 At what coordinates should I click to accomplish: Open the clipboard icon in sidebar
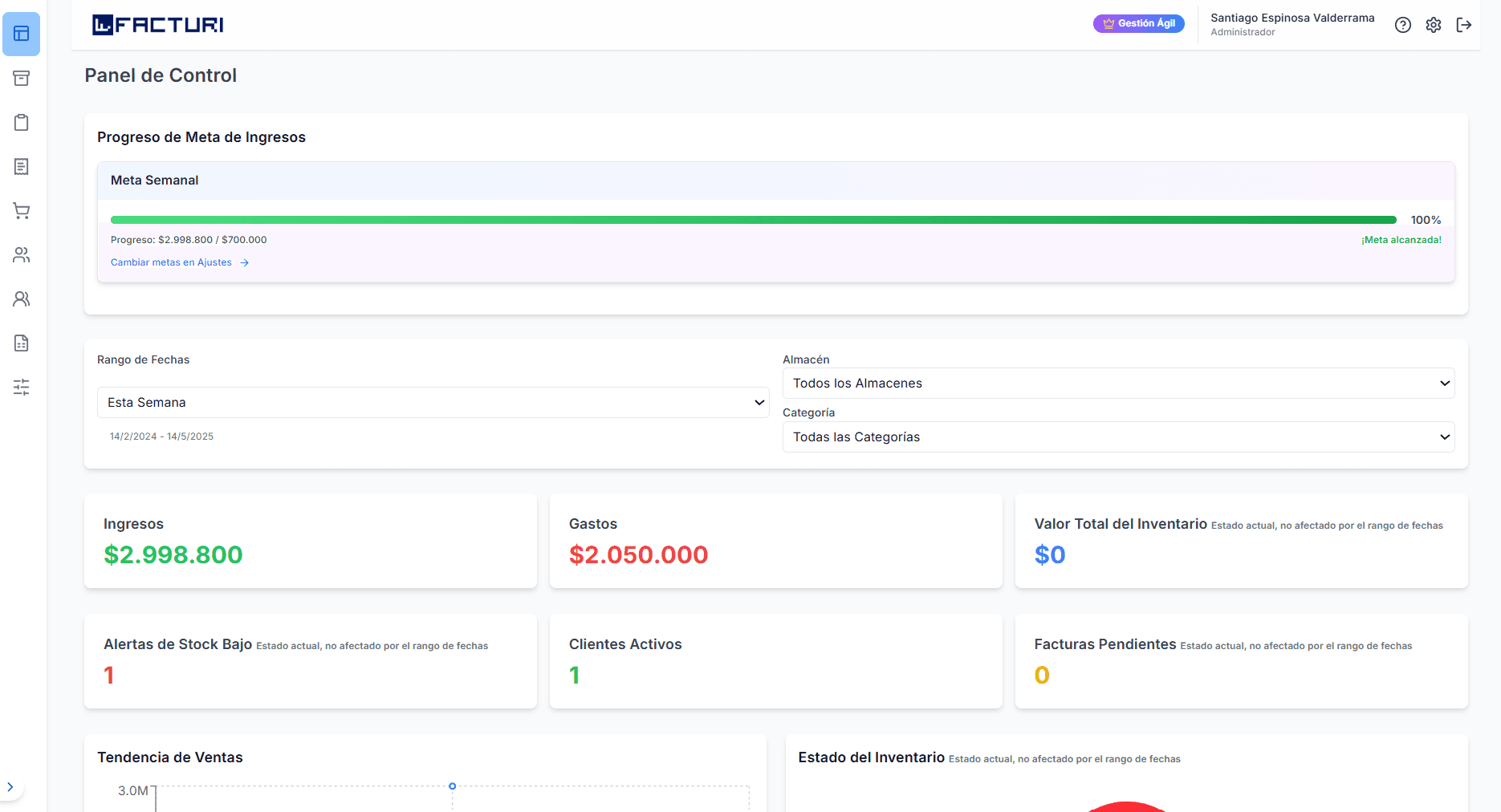point(22,123)
